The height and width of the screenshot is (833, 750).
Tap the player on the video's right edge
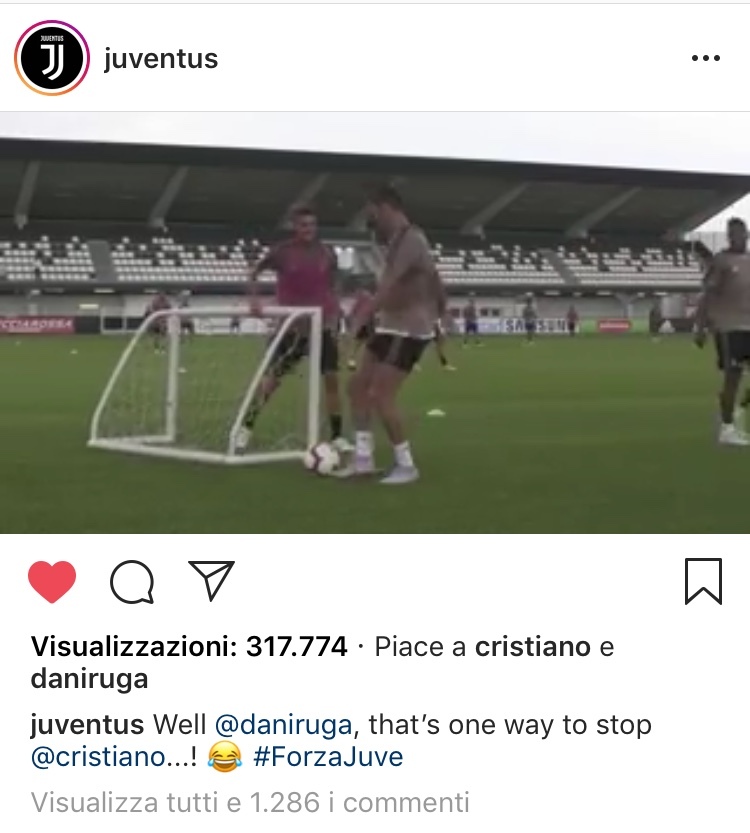coord(725,330)
